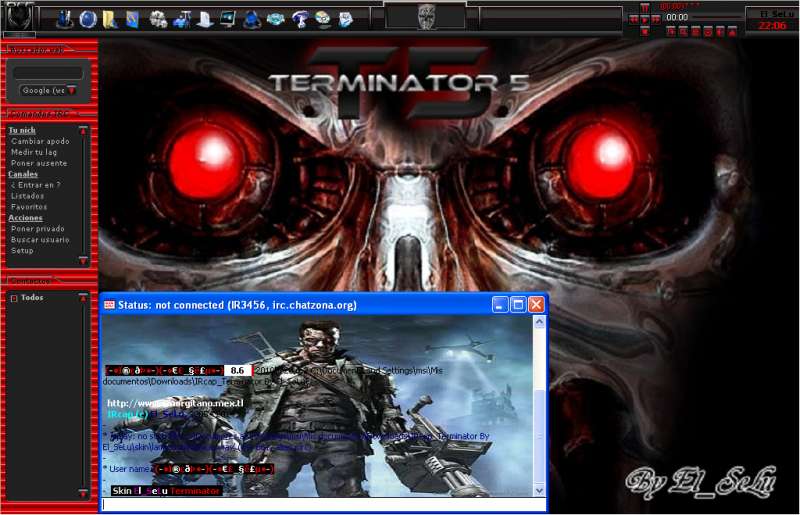Click the blue mushroom-shaped toolbar icon

tap(300, 19)
